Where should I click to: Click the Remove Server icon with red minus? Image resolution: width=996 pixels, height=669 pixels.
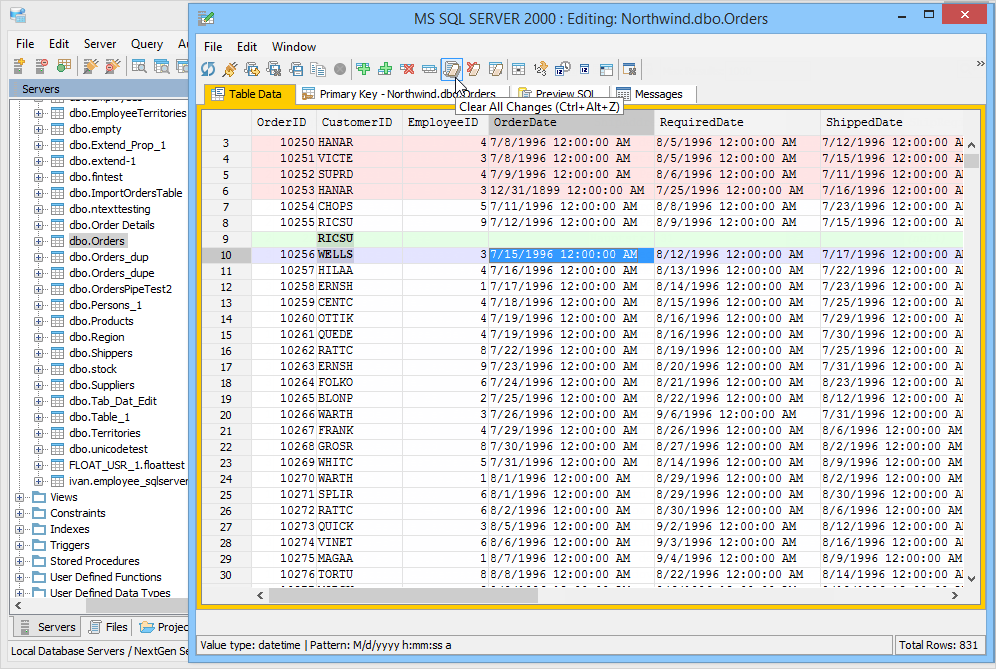pyautogui.click(x=41, y=66)
